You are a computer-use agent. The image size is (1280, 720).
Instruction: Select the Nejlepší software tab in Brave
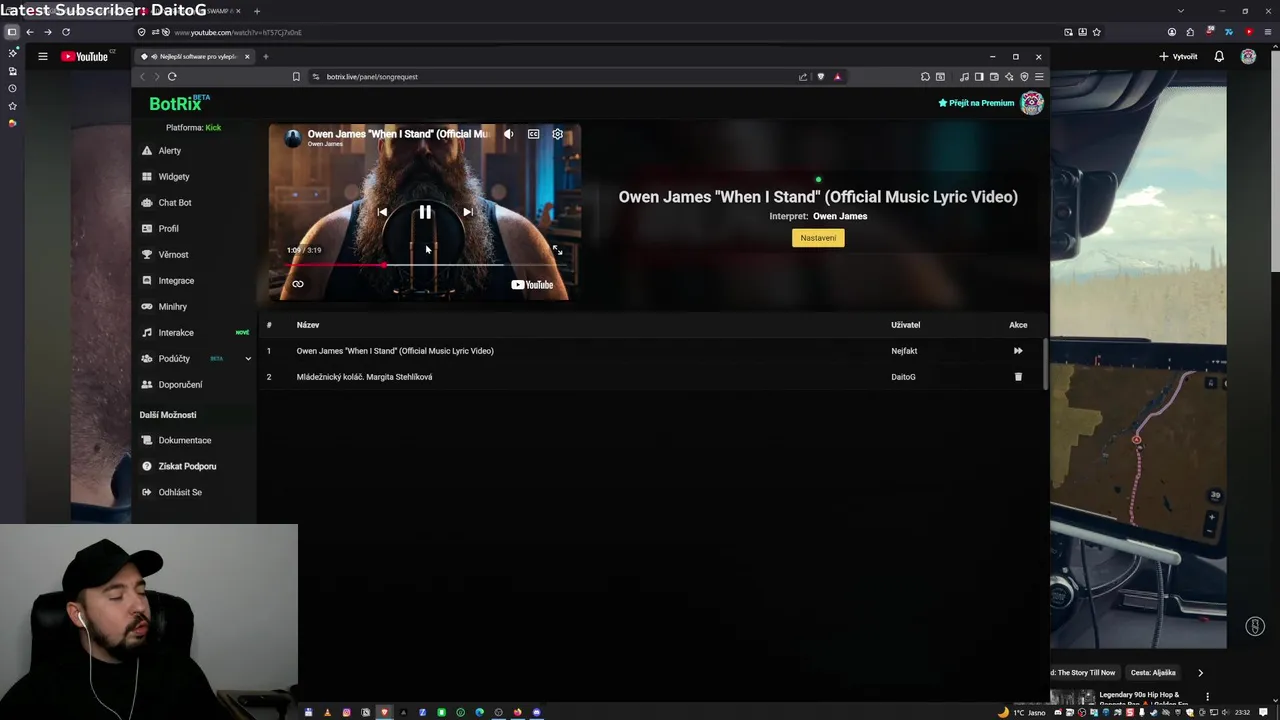196,57
